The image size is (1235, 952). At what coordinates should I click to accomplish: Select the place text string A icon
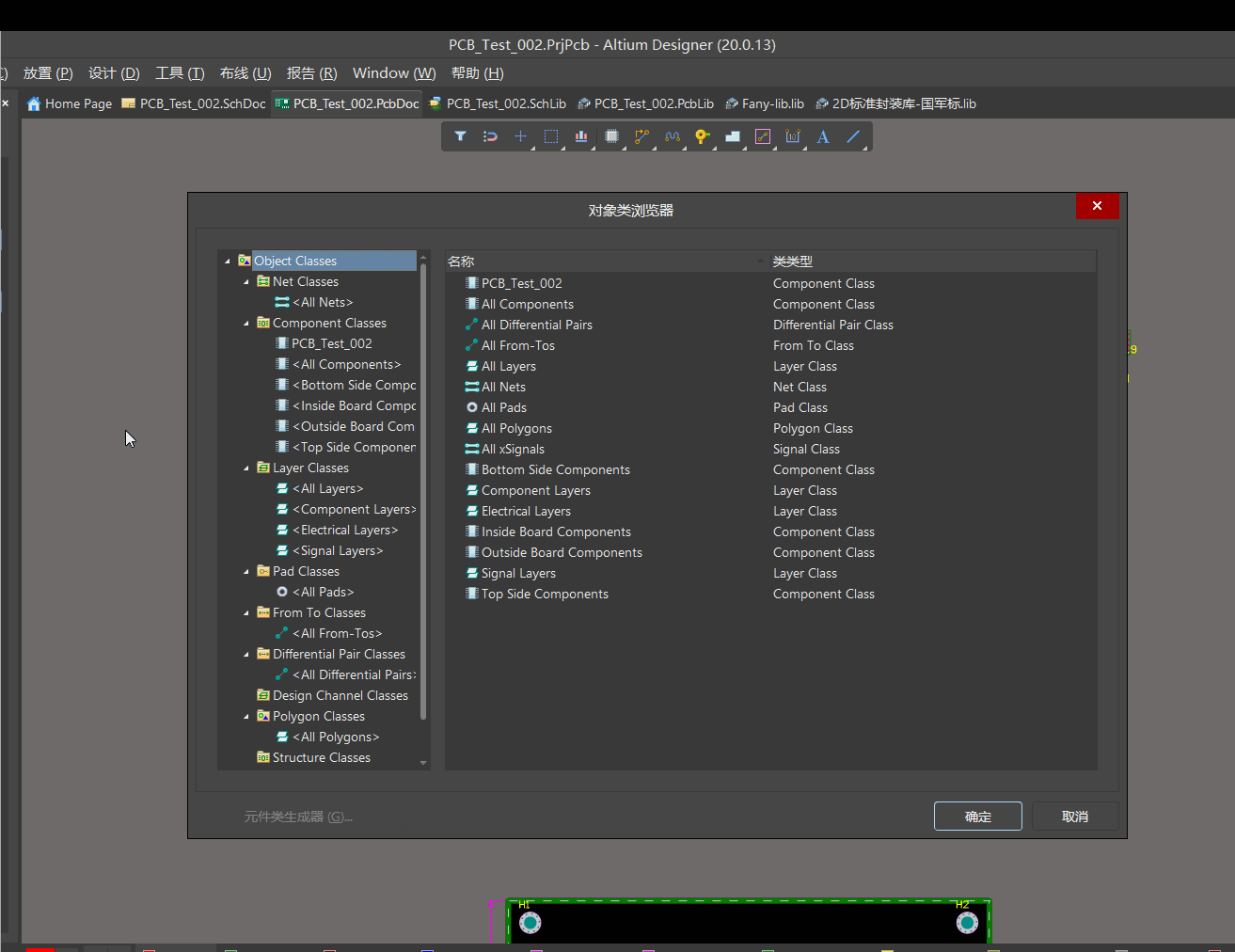[823, 136]
